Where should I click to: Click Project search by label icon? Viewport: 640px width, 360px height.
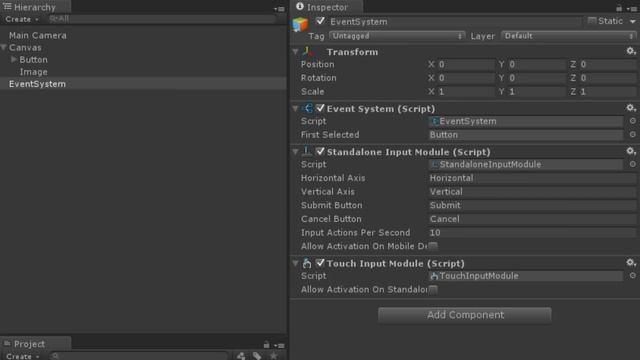pyautogui.click(x=257, y=356)
